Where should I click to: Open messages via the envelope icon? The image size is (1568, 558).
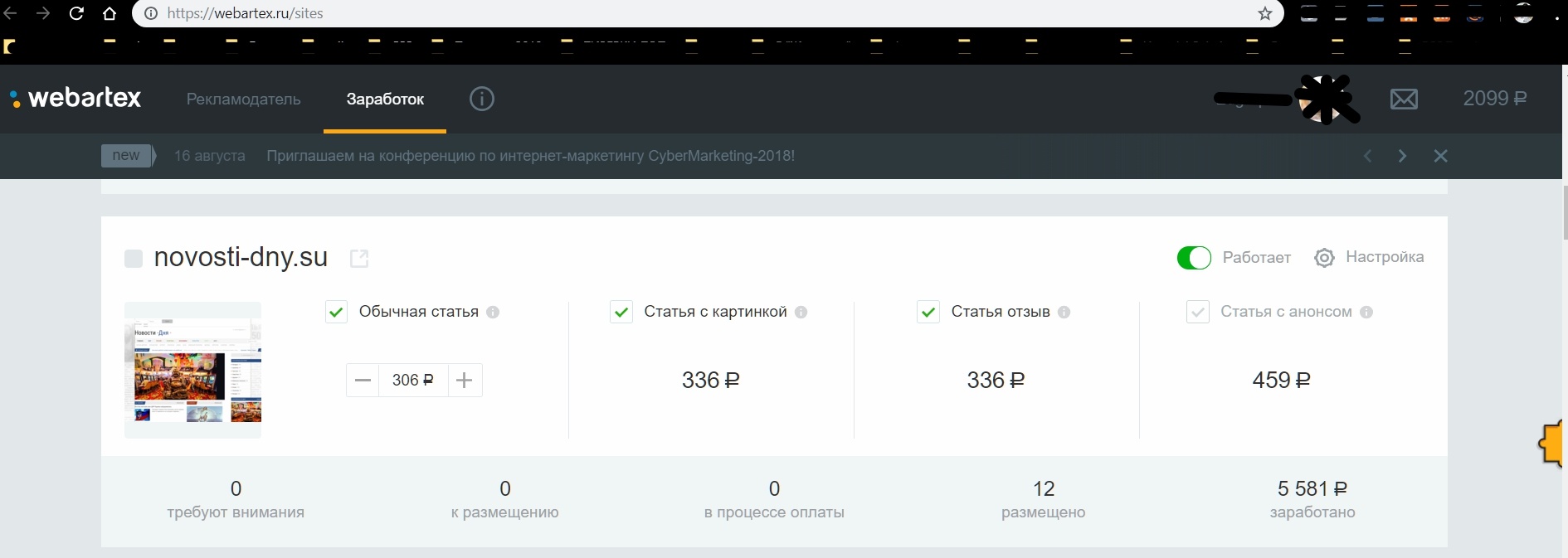coord(1404,99)
